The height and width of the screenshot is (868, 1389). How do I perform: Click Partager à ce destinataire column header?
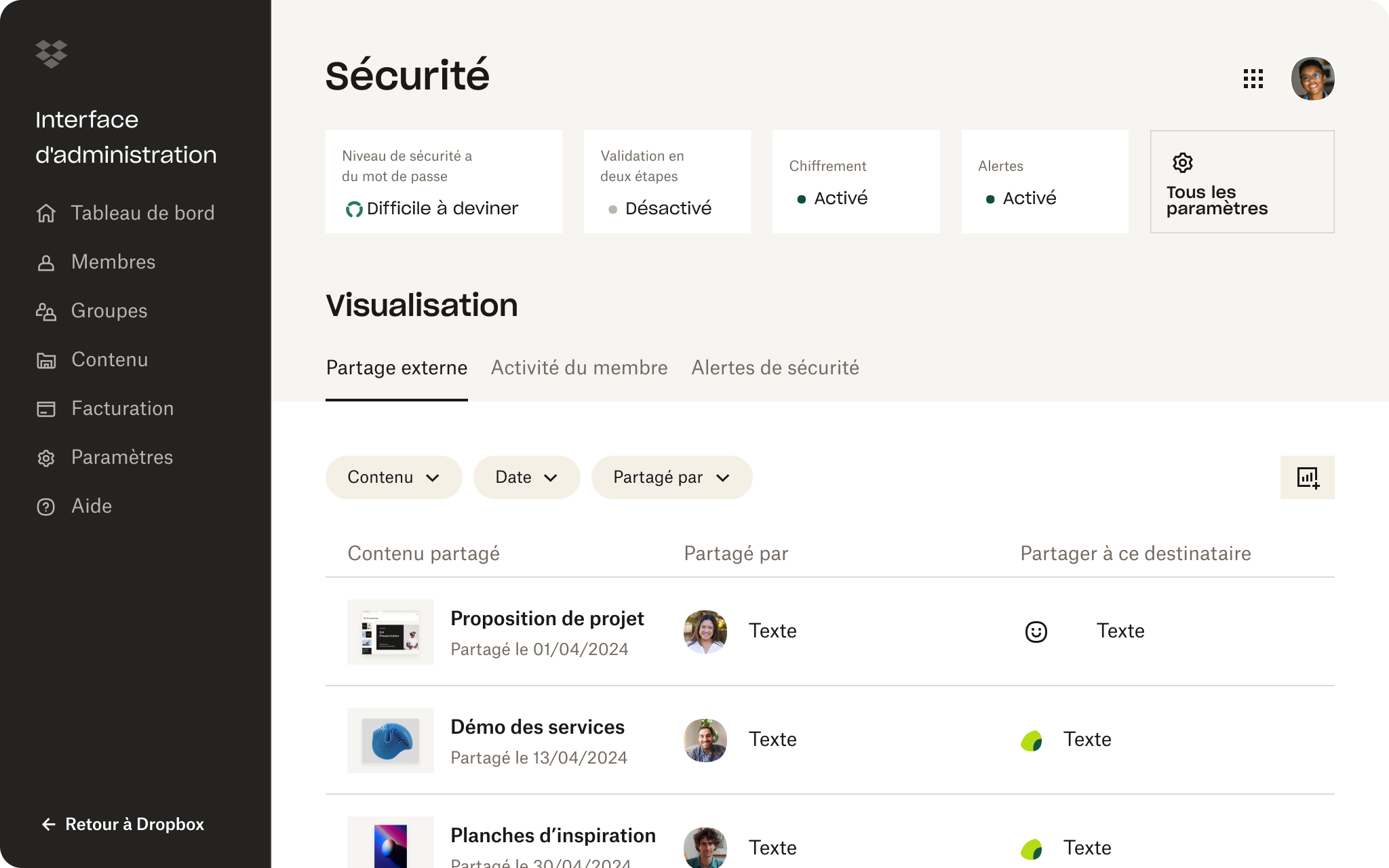click(x=1136, y=553)
